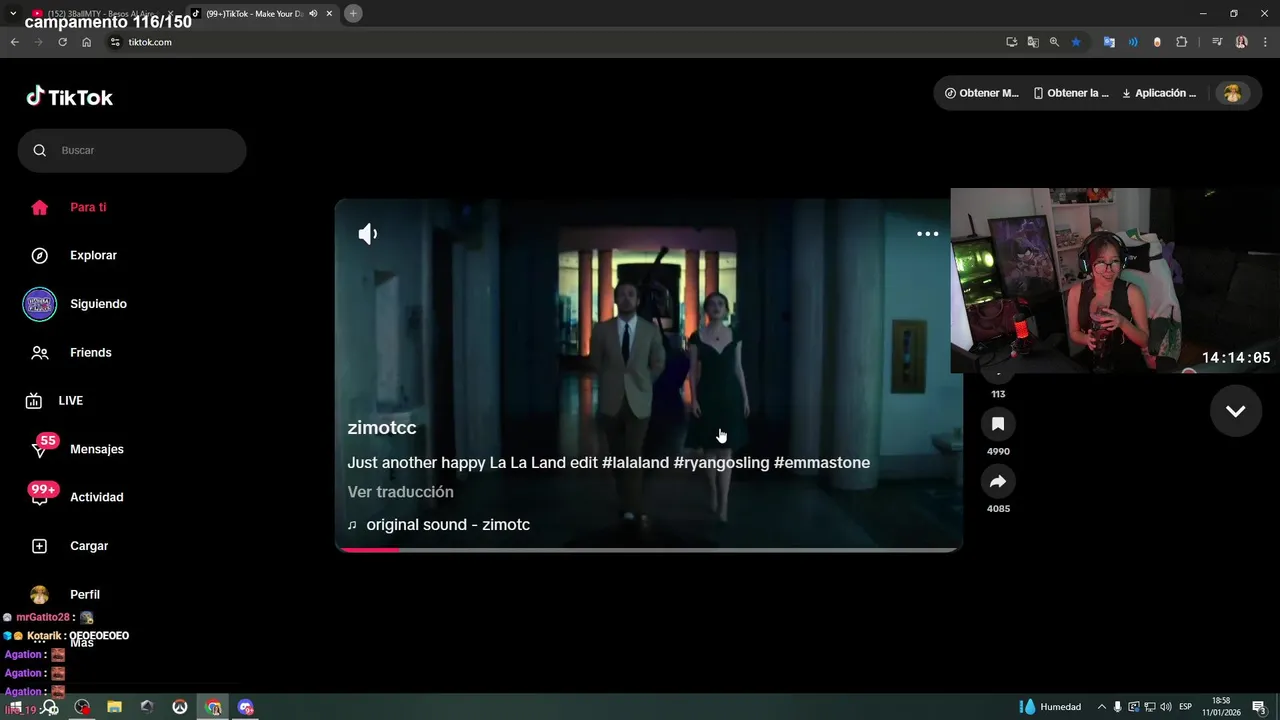
Task: Click the Explorar compass icon
Action: [40, 255]
